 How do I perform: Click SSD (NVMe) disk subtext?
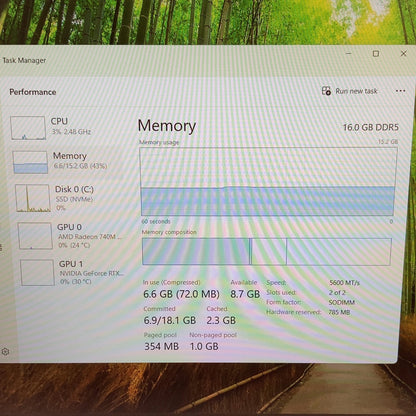pyautogui.click(x=74, y=199)
